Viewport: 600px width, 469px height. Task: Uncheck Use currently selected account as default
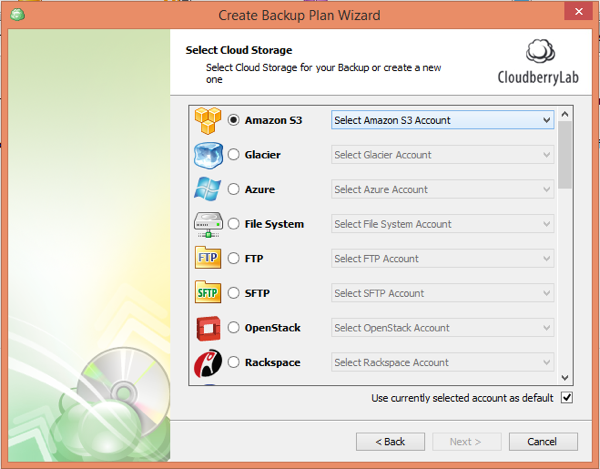pos(567,398)
